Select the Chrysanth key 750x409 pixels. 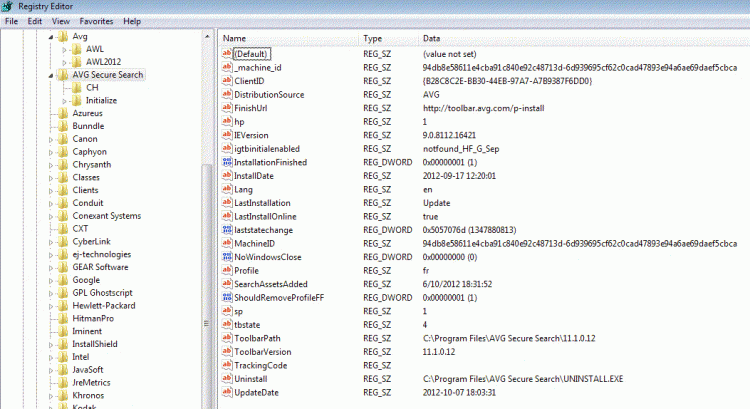pyautogui.click(x=91, y=164)
